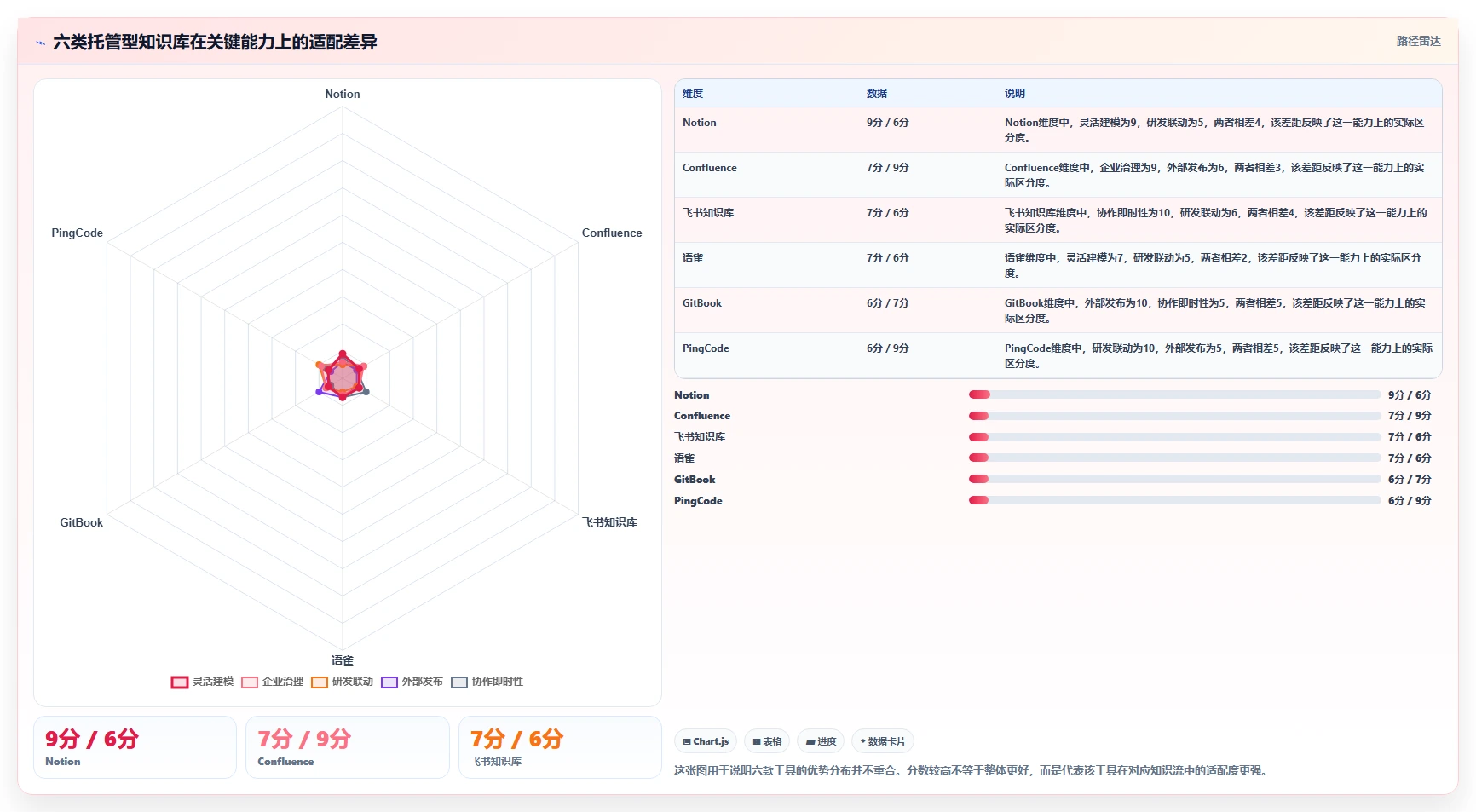Select the GitBook row in table
The height and width of the screenshot is (812, 1476).
pos(1058,310)
